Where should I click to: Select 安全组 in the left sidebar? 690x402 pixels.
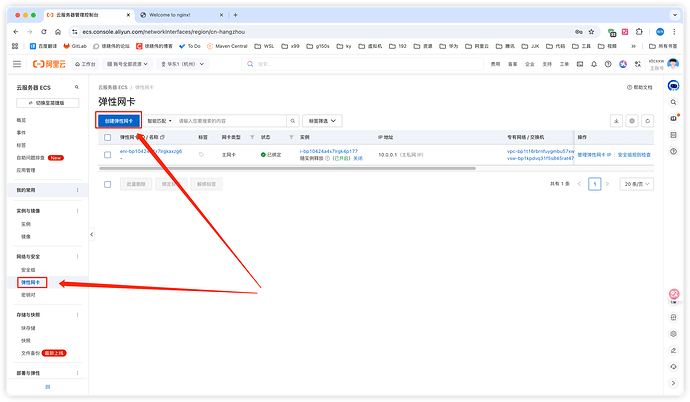28,270
